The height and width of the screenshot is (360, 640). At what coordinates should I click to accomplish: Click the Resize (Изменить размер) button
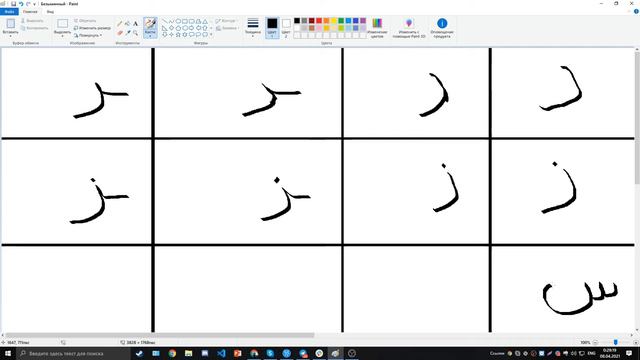tap(92, 28)
